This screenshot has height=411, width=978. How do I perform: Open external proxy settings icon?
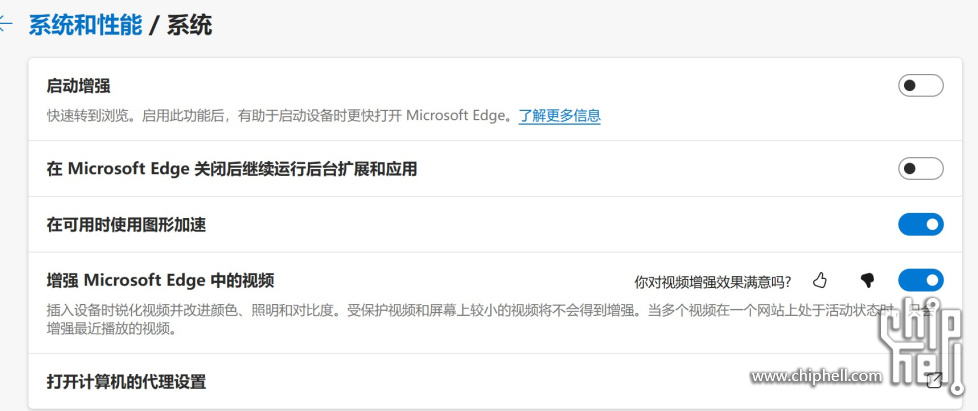click(x=934, y=380)
